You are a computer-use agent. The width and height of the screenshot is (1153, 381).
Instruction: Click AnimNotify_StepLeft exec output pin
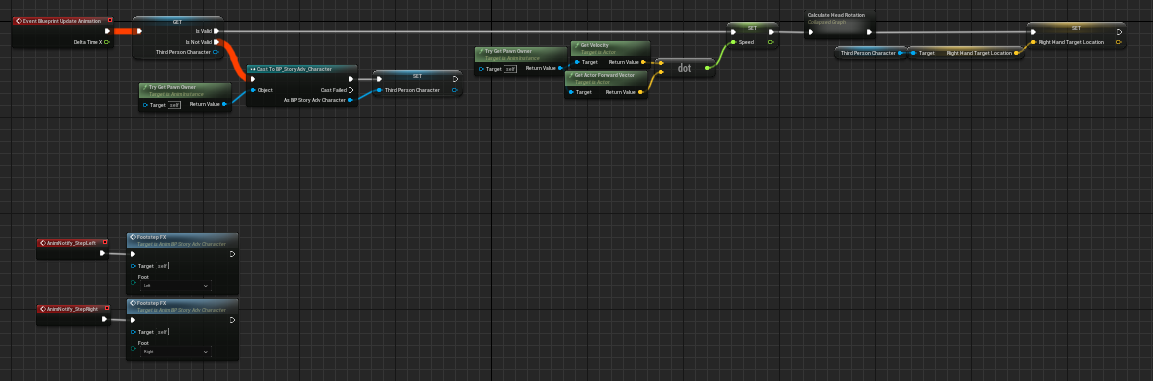click(x=103, y=253)
